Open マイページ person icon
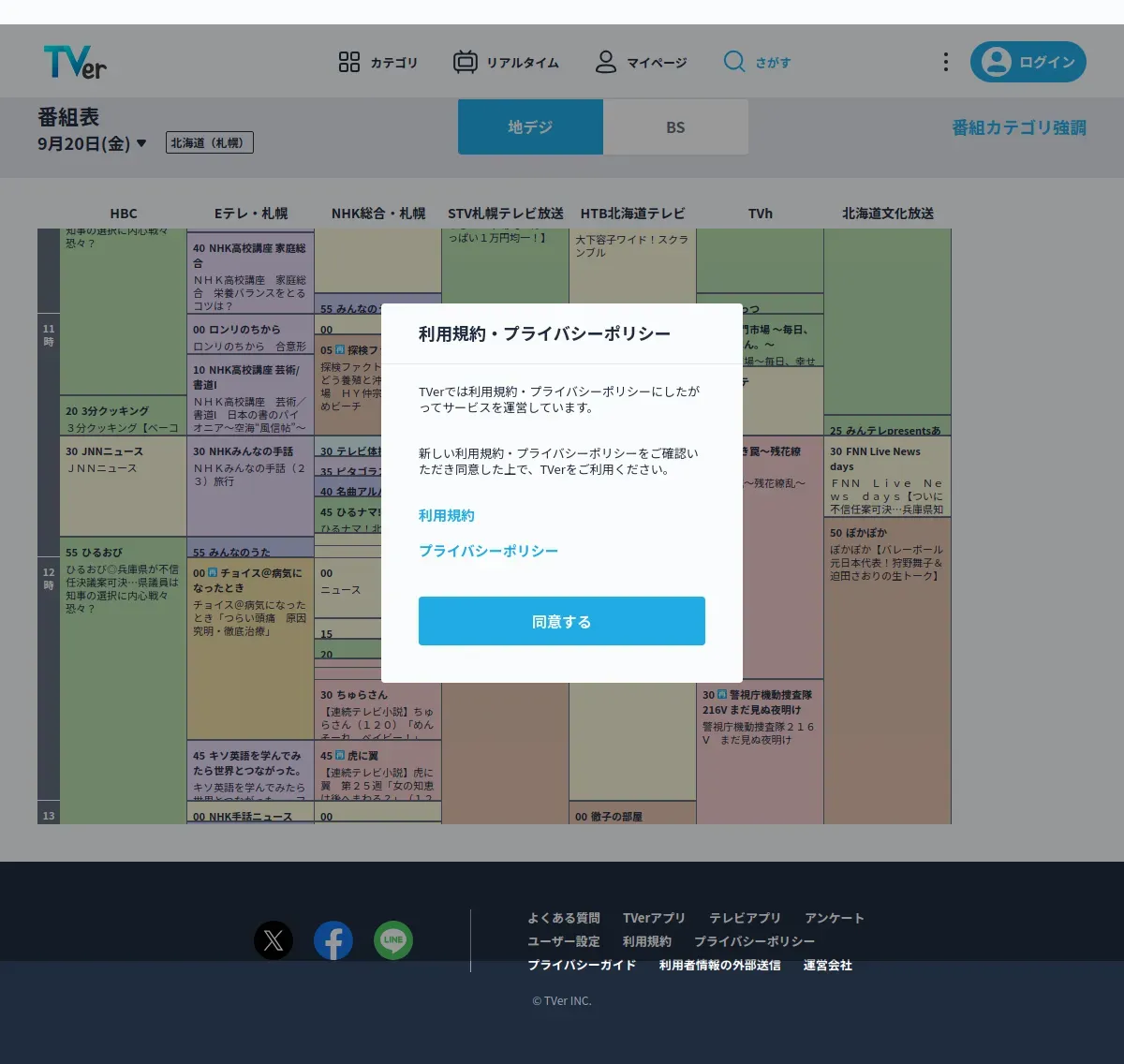1124x1064 pixels. pos(606,62)
